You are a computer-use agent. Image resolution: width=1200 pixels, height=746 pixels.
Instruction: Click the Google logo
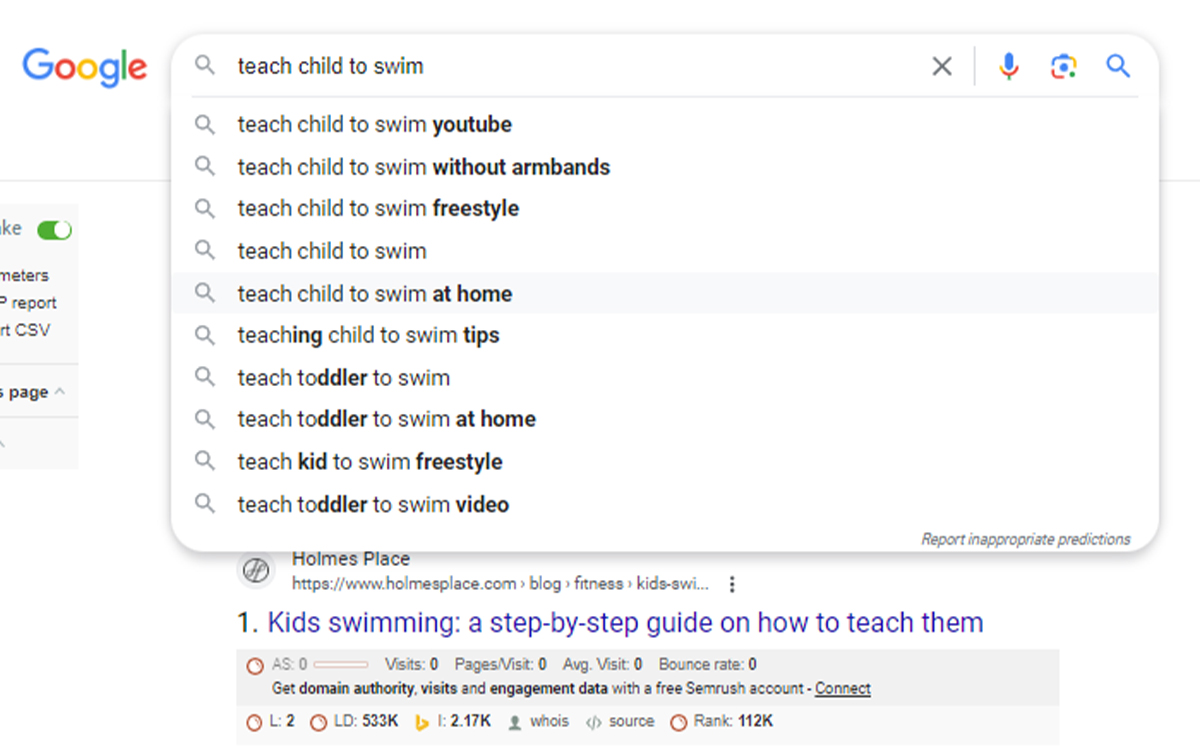(x=85, y=67)
